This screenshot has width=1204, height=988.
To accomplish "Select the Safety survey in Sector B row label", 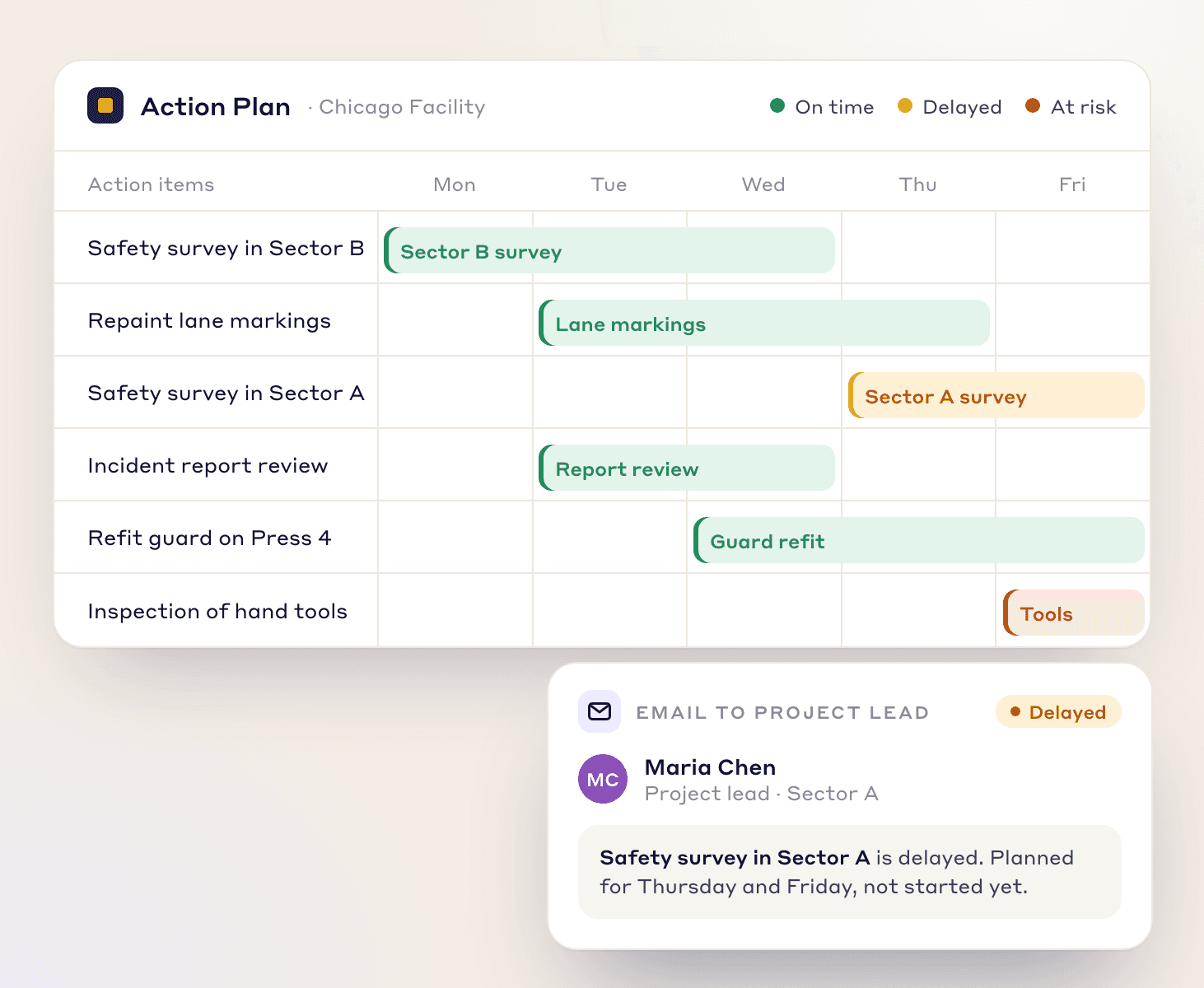I will [x=226, y=248].
